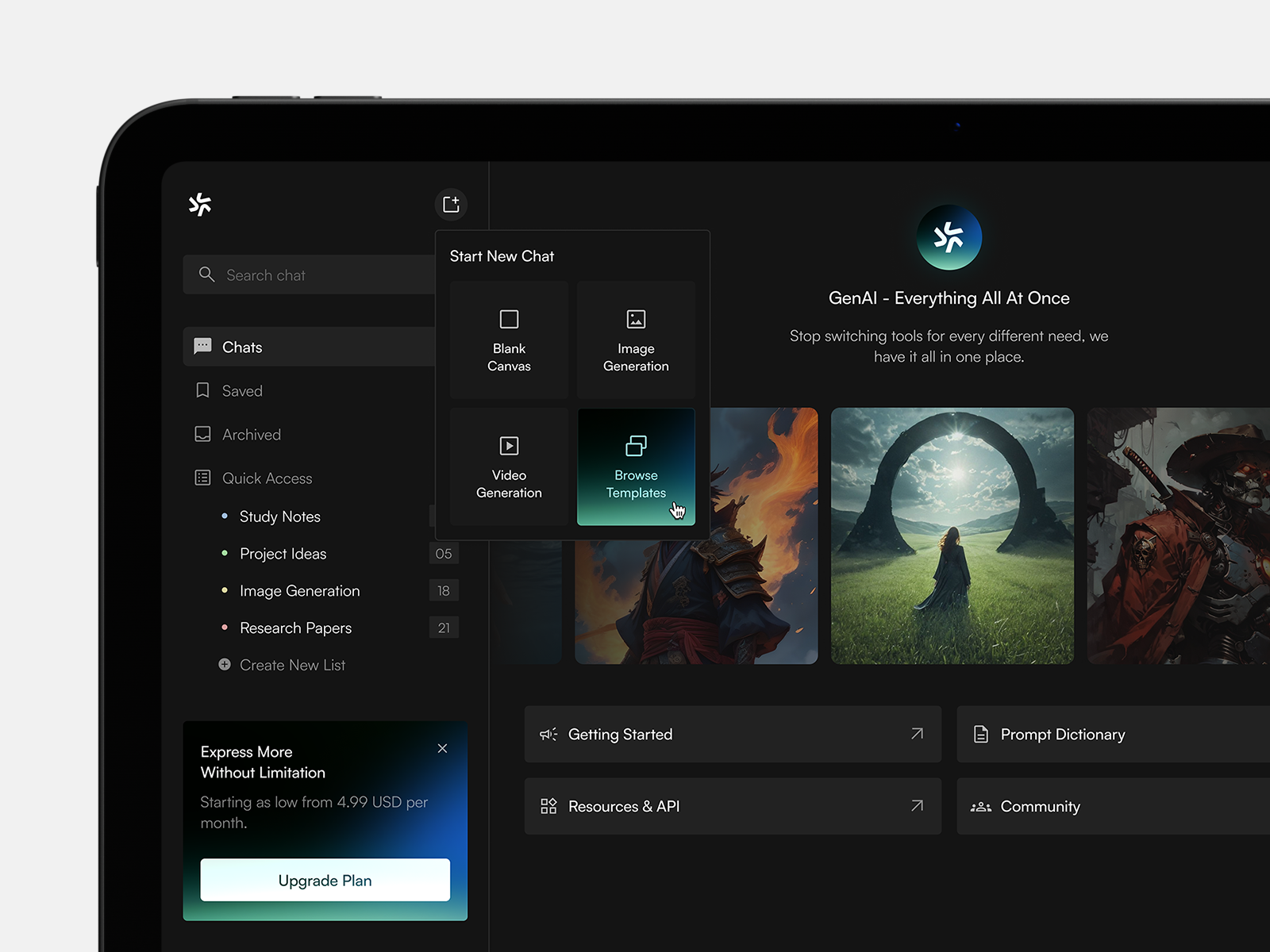This screenshot has height=952, width=1270.
Task: Select the stone portal landscape thumbnail
Action: 952,535
